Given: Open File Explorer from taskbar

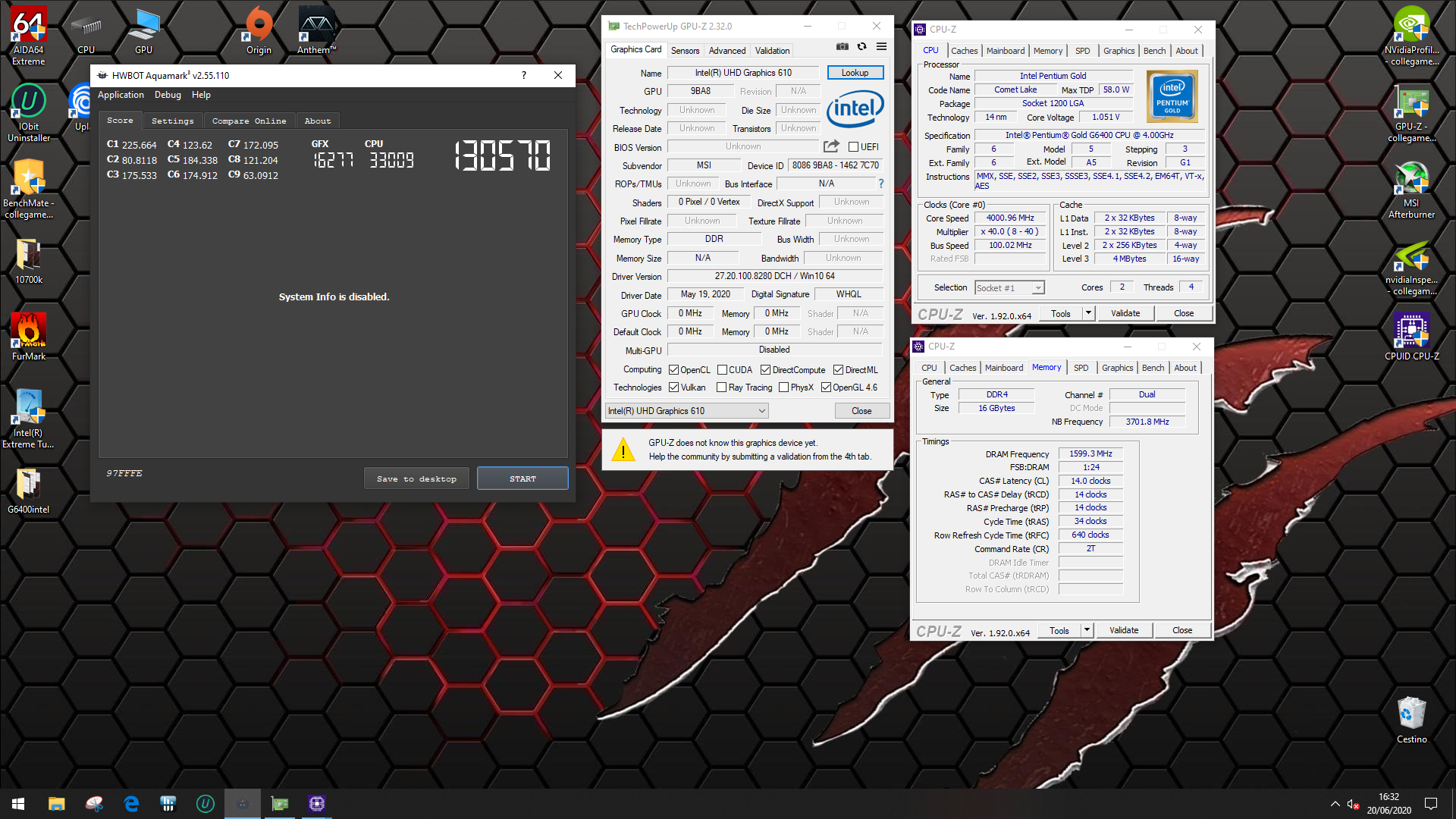Looking at the screenshot, I should pyautogui.click(x=56, y=804).
